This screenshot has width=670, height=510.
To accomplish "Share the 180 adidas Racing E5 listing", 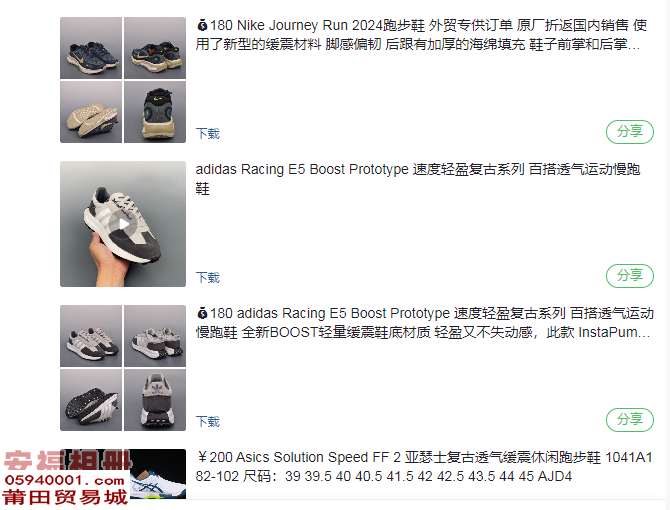I will click(630, 420).
